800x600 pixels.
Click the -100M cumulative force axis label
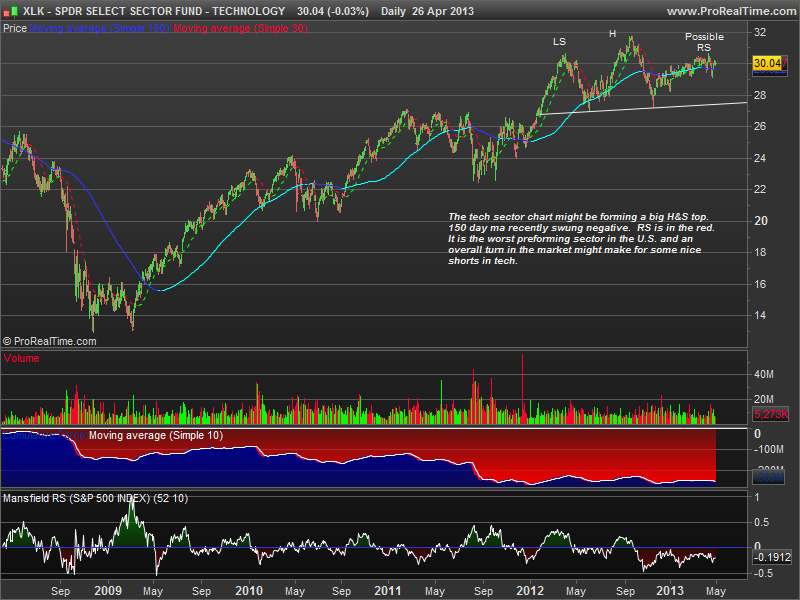pyautogui.click(x=768, y=449)
